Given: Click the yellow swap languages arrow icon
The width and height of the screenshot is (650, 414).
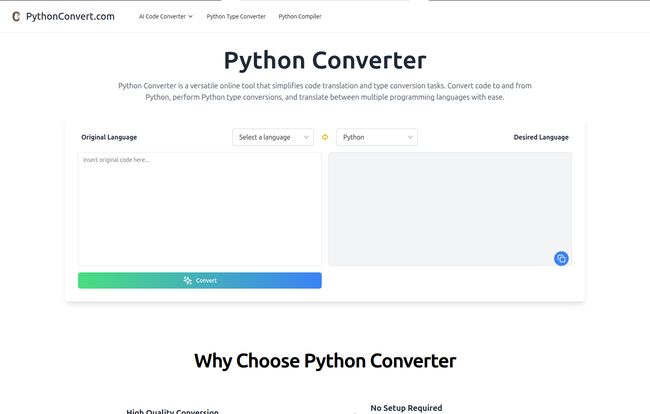Looking at the screenshot, I should pyautogui.click(x=325, y=137).
